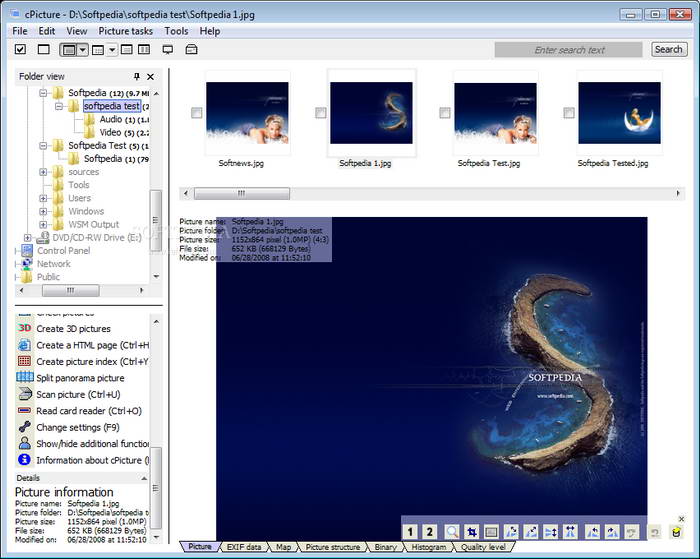Screen dimensions: 700x559
Task: Click the magnifier zoom icon in picture toolbar
Action: click(x=452, y=532)
